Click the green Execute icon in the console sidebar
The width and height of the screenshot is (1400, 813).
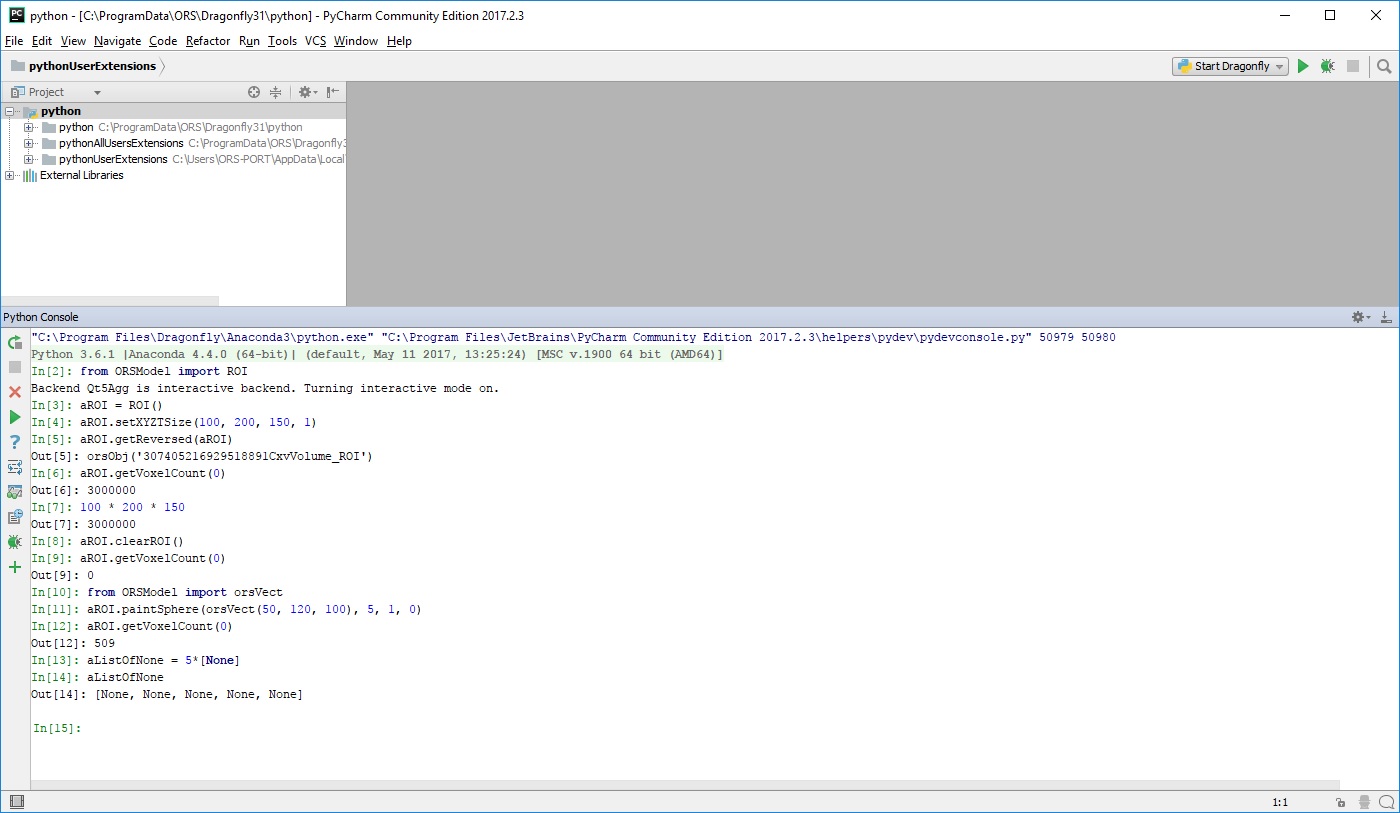click(x=15, y=417)
